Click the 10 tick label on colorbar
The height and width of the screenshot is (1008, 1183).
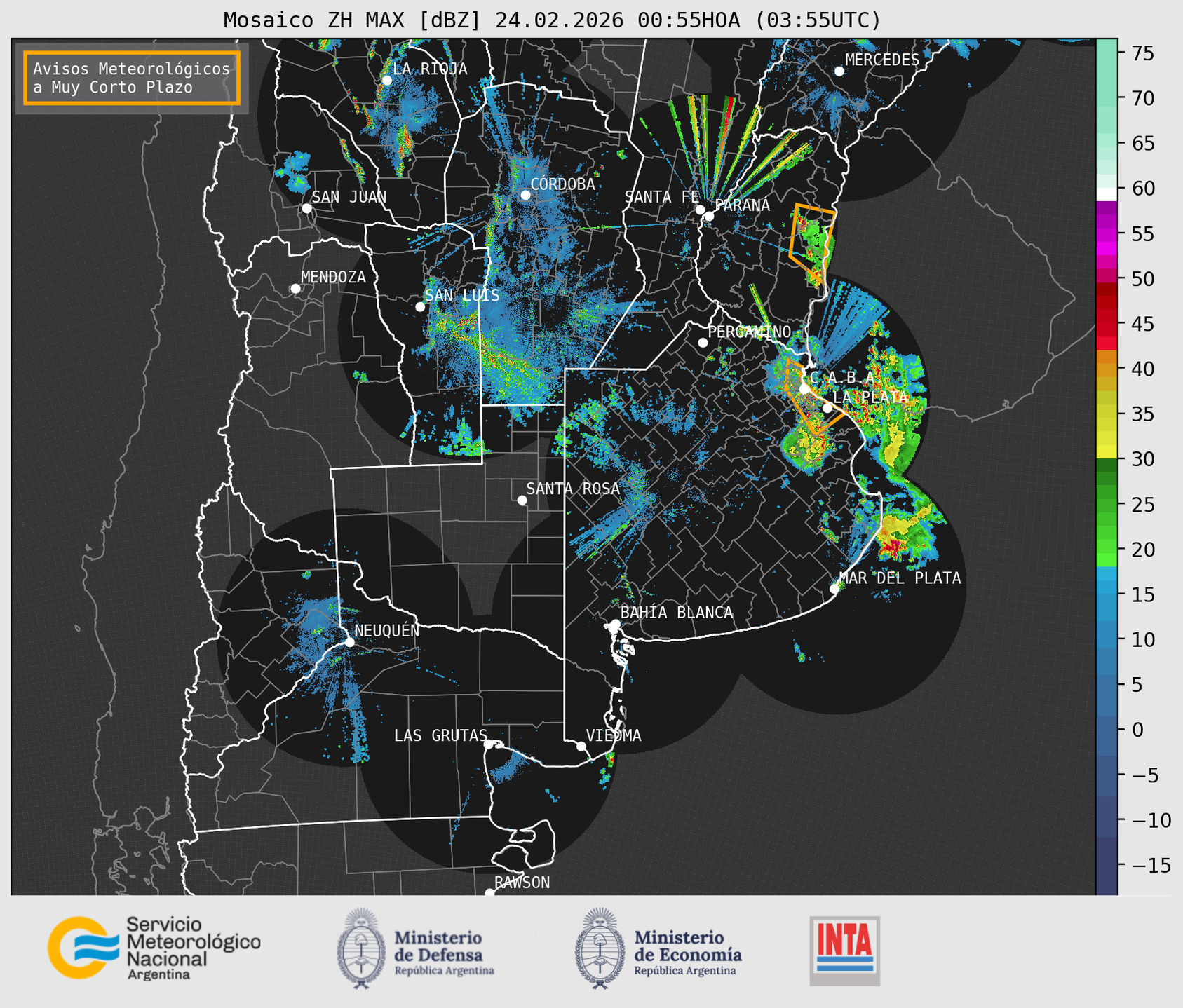point(1143,639)
